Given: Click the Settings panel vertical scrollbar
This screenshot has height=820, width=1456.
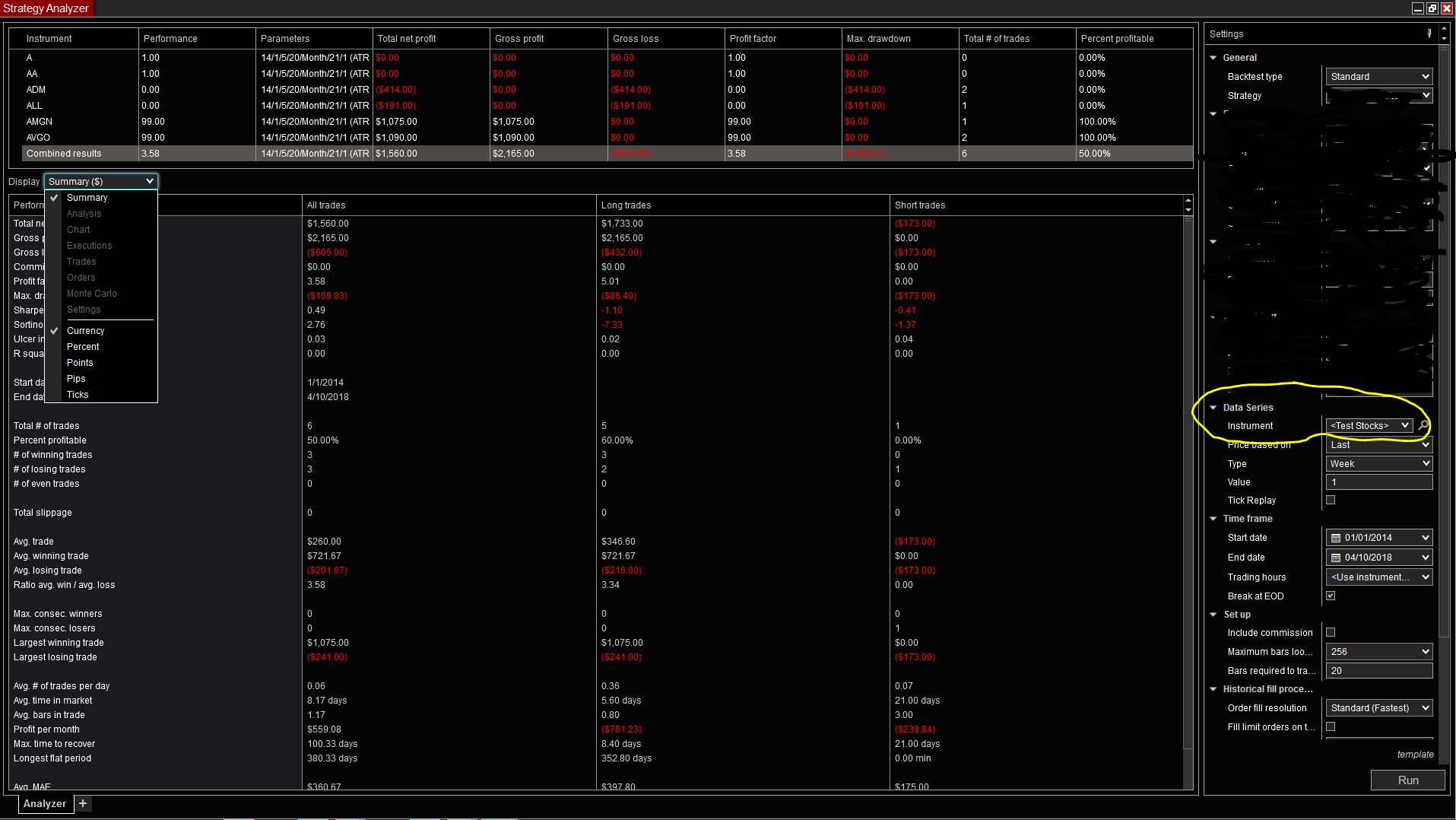Looking at the screenshot, I should click(x=1444, y=342).
